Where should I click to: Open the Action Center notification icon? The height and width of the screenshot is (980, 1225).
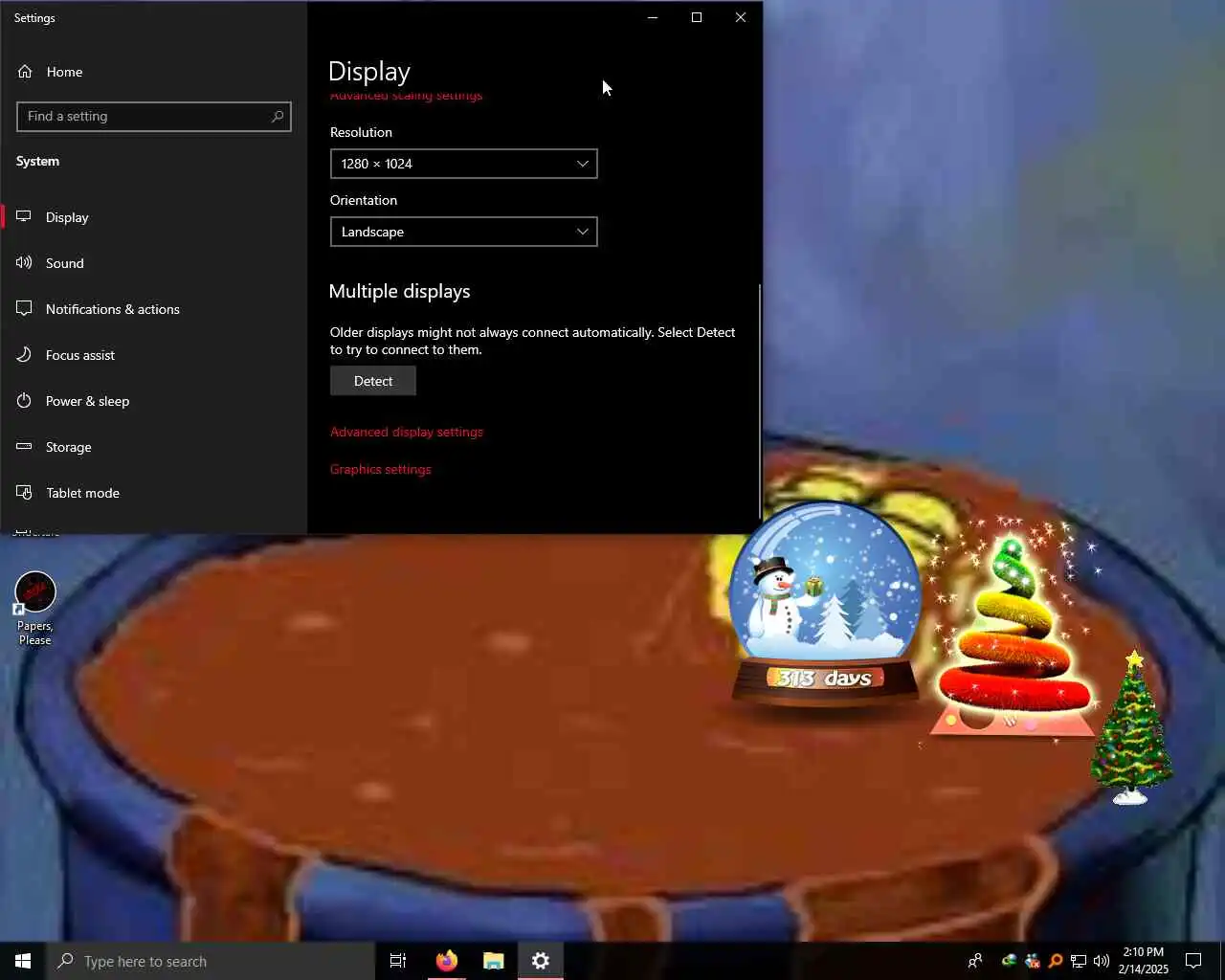point(1193,961)
